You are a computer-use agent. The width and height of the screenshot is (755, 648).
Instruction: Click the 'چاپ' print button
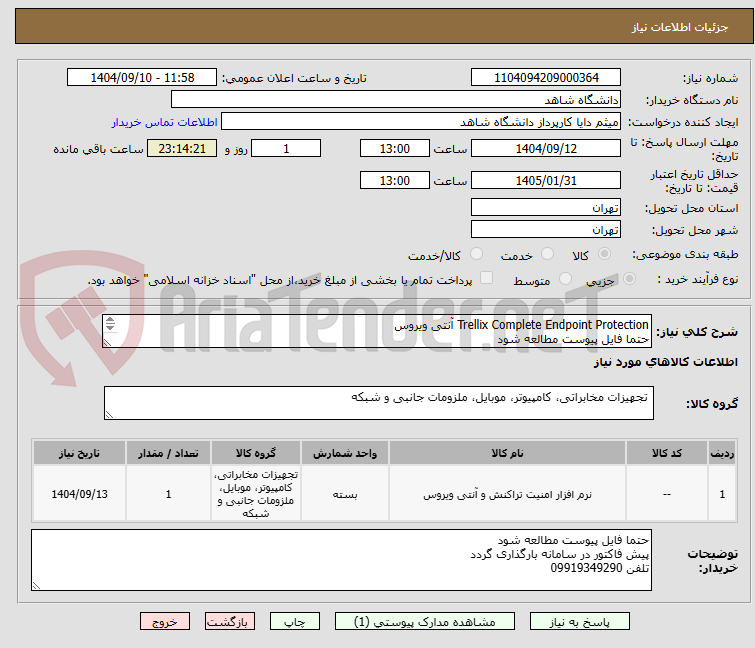click(x=295, y=621)
